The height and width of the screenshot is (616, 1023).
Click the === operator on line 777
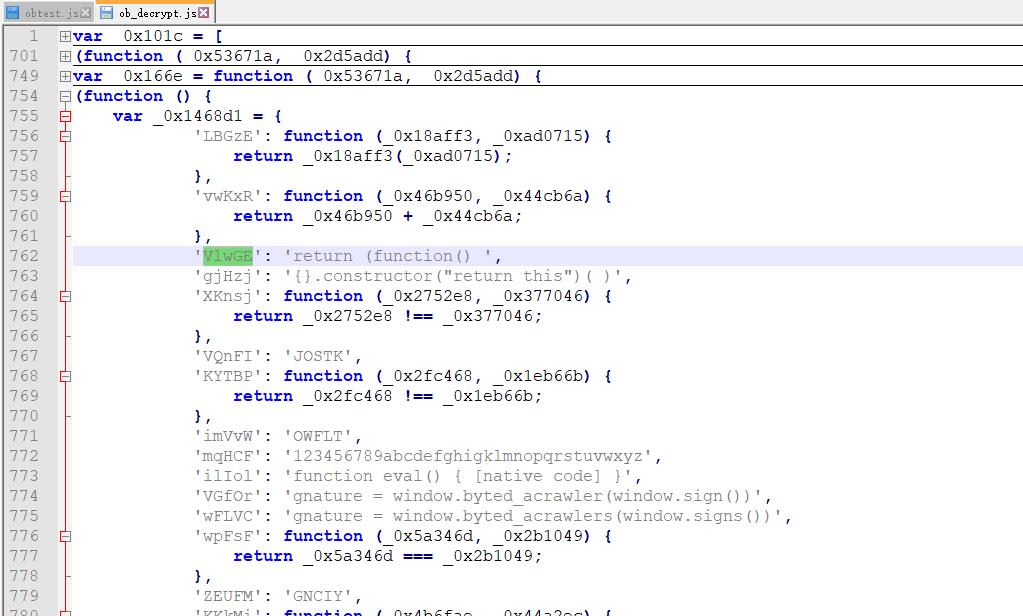tap(418, 556)
